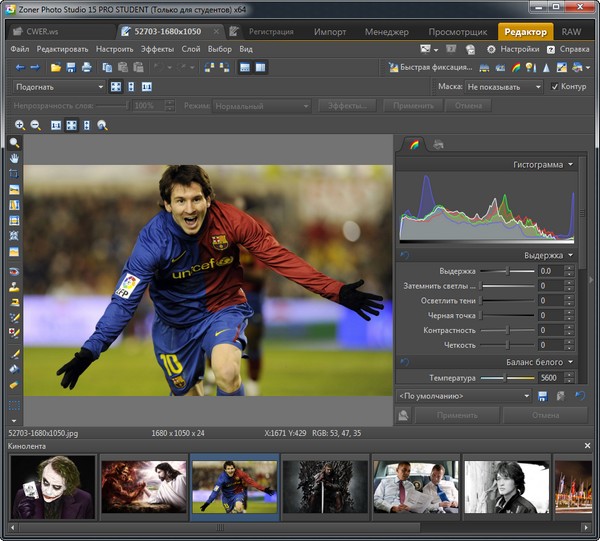Adjust the Контрастность slider
This screenshot has width=600, height=541.
click(508, 330)
